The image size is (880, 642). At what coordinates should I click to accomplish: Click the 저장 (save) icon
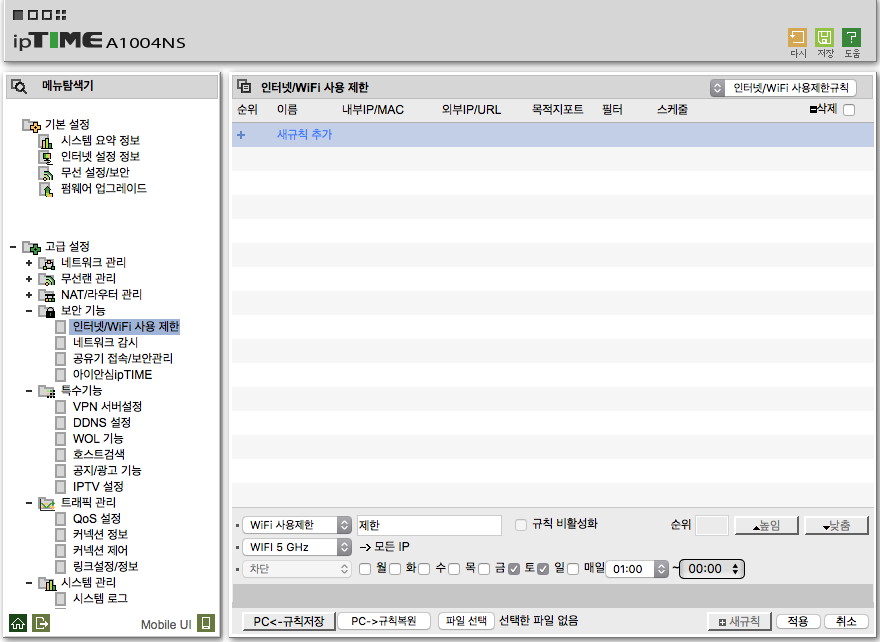point(824,38)
